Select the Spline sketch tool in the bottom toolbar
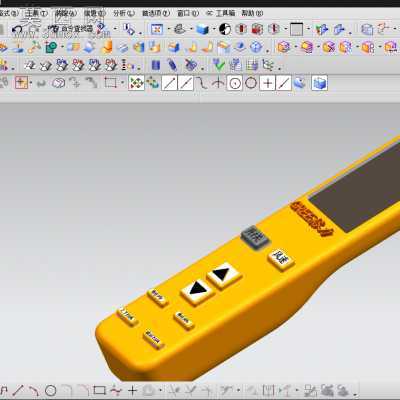This screenshot has height=400, width=400. [116, 390]
